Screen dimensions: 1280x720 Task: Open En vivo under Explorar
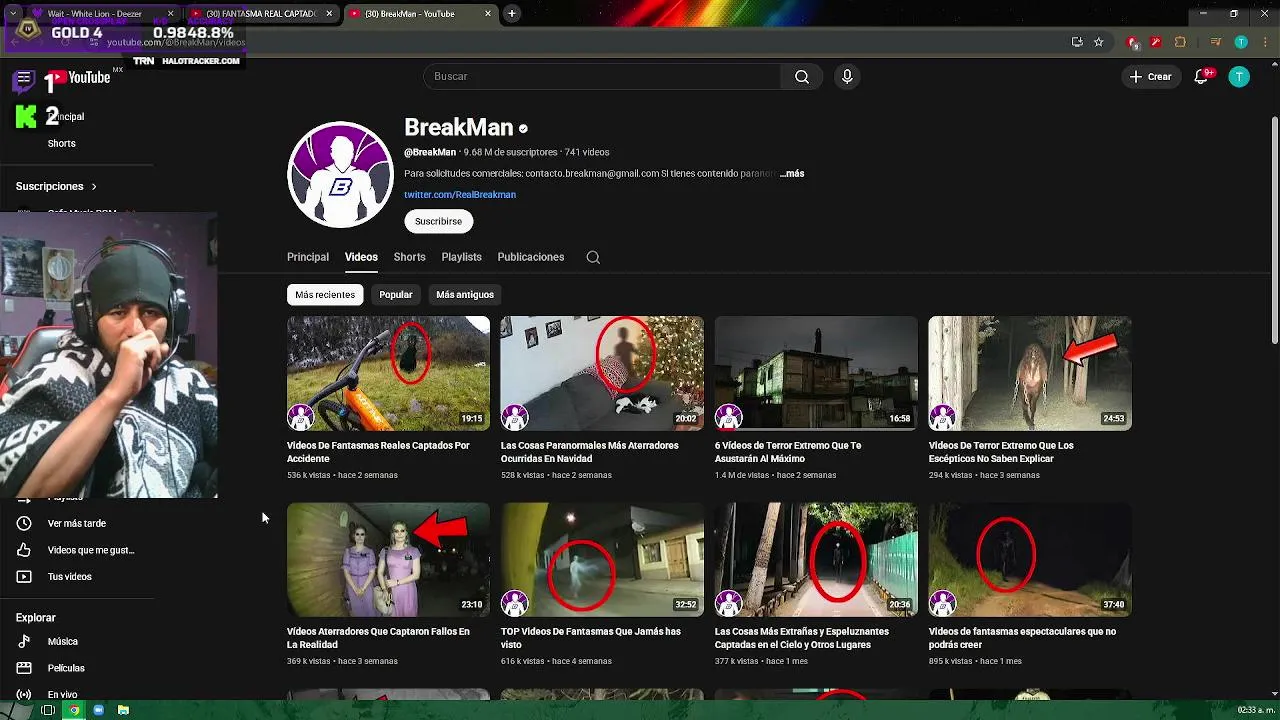click(x=62, y=694)
